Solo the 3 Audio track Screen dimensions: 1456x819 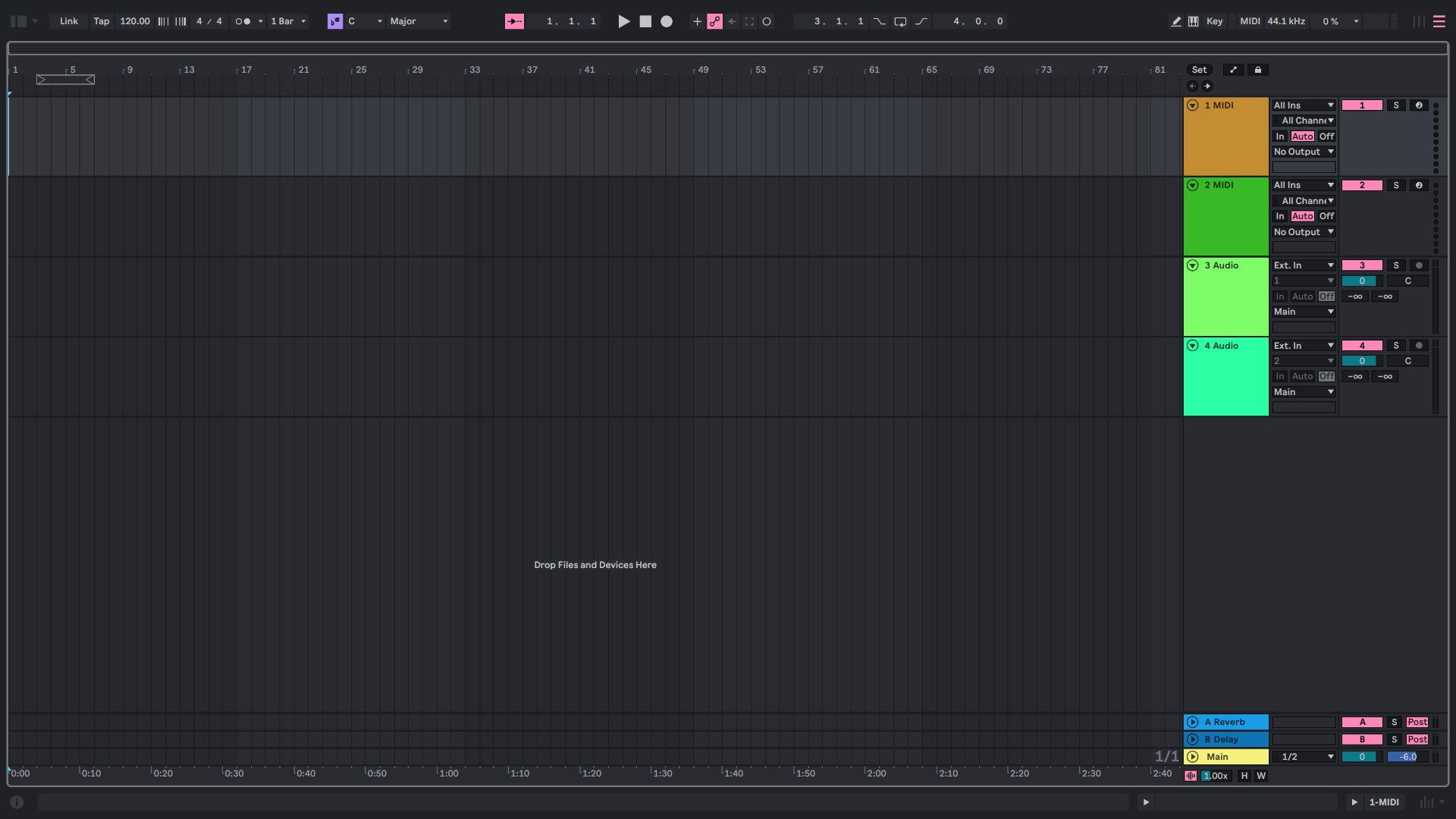[1396, 265]
